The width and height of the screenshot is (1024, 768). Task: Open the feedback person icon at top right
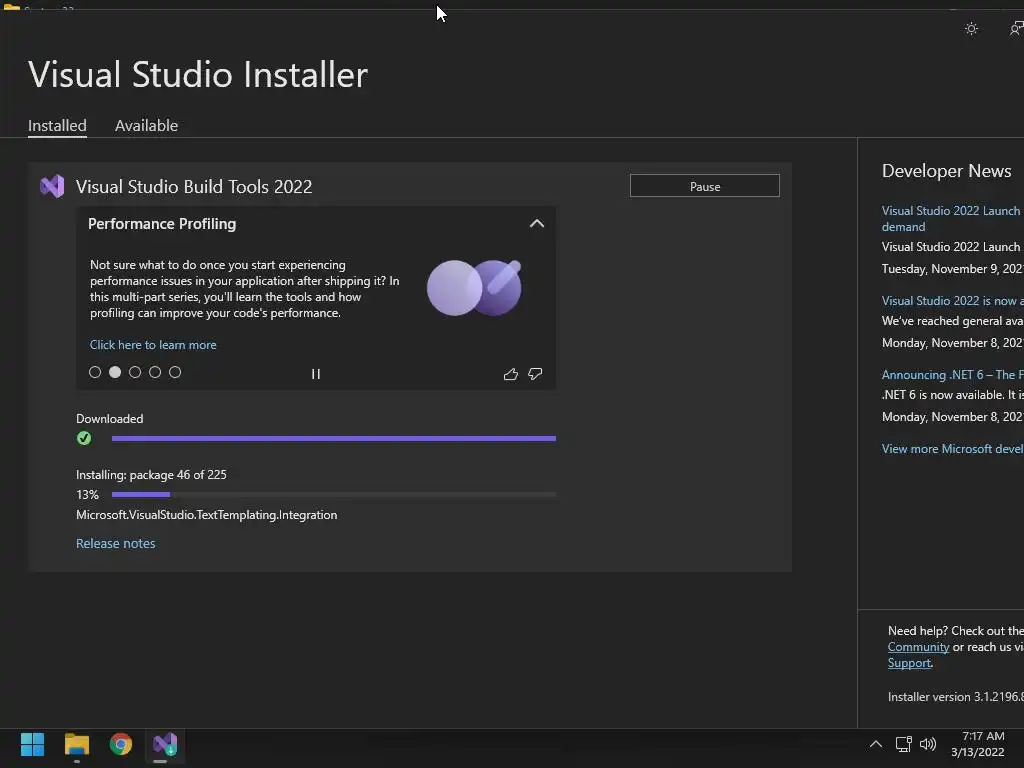pyautogui.click(x=1016, y=29)
